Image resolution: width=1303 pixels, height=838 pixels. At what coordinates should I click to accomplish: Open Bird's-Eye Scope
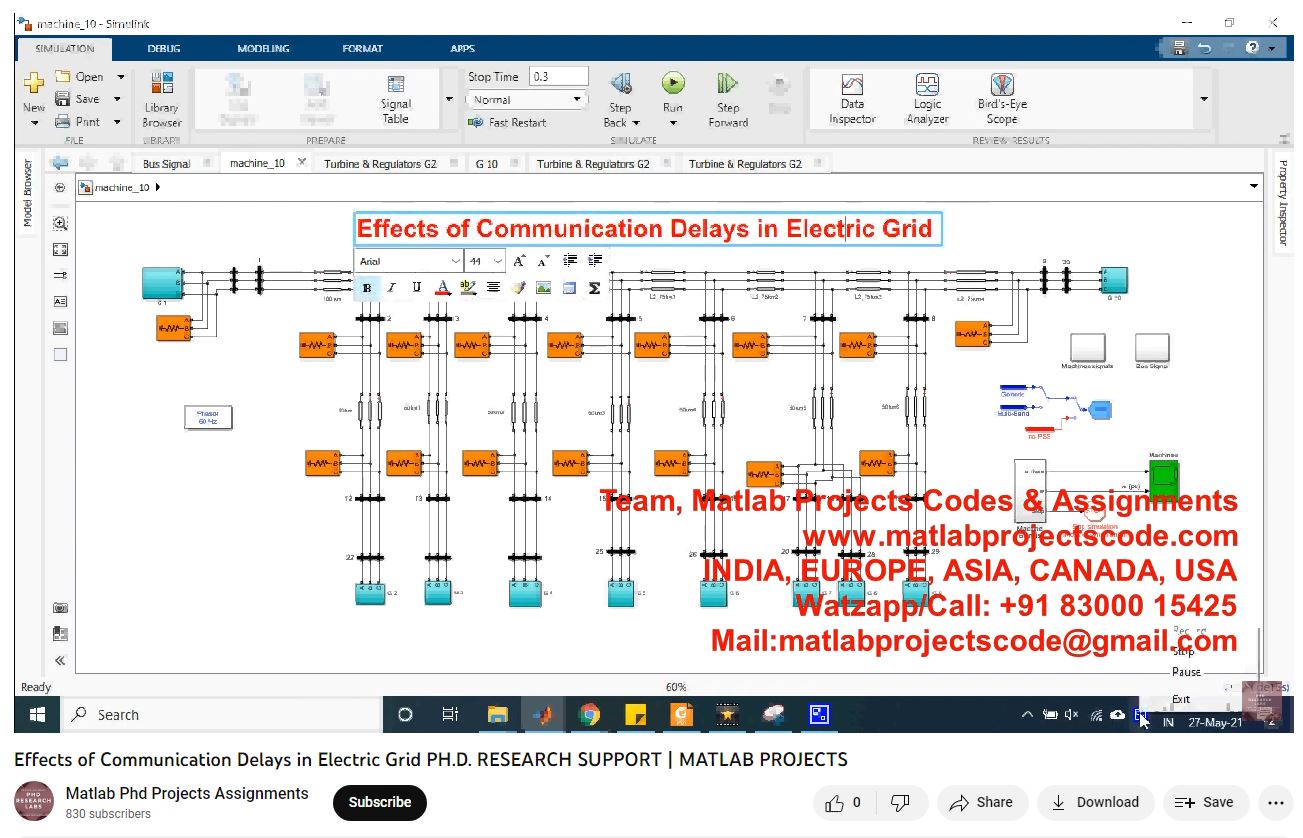click(1002, 99)
